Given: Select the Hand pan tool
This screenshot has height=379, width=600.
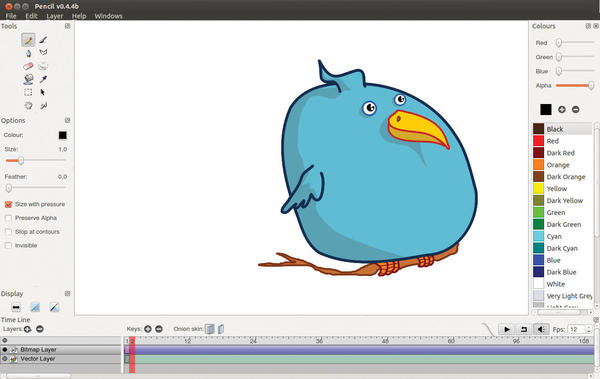Looking at the screenshot, I should (x=29, y=105).
